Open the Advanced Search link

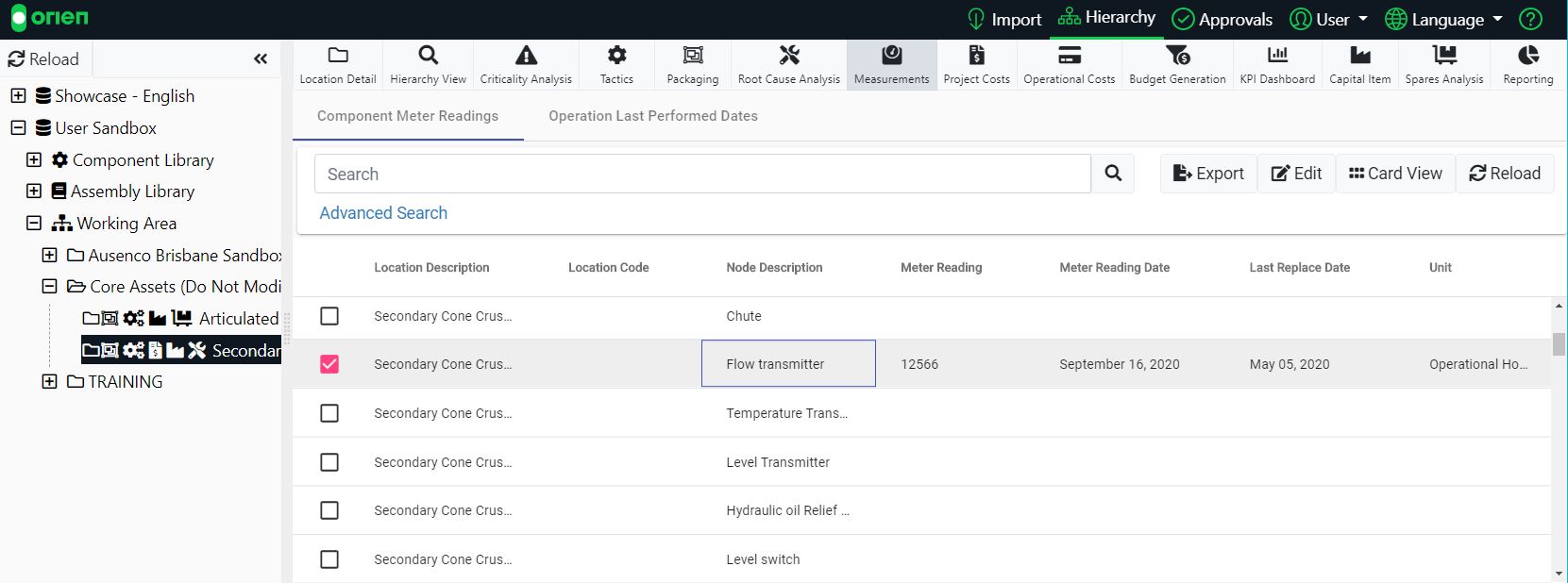[x=383, y=213]
